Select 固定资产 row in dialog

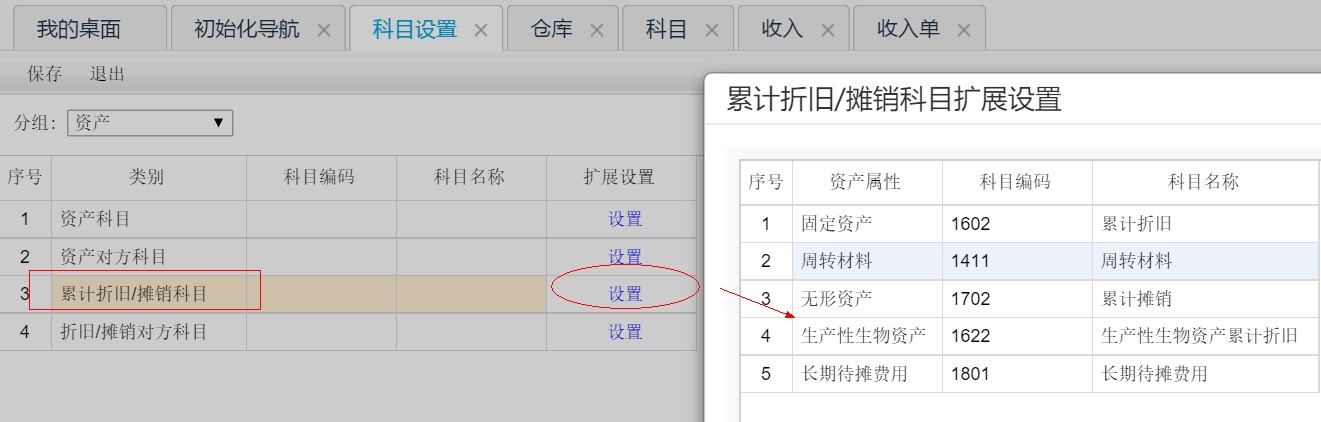(x=1029, y=224)
